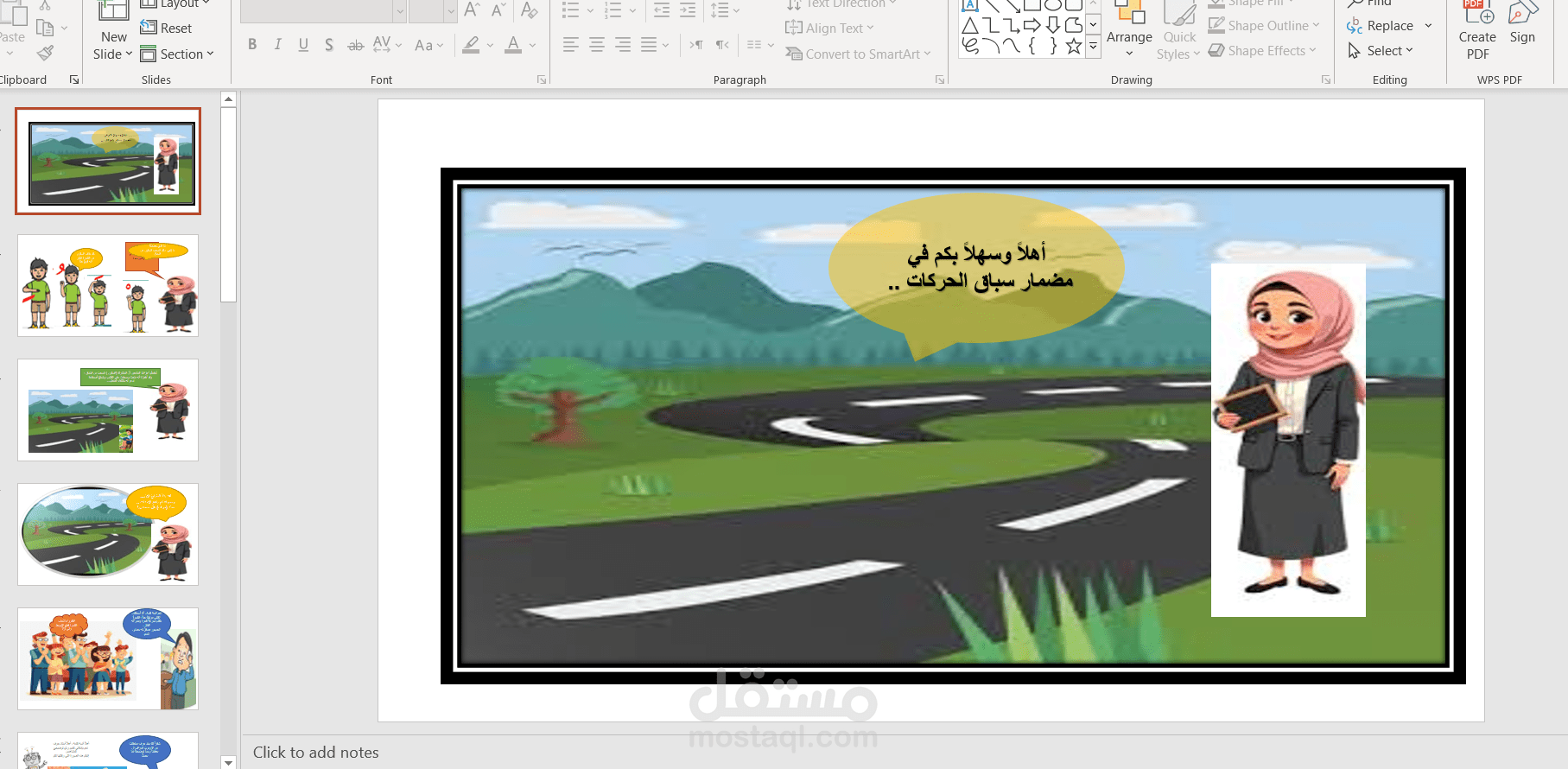Open the Drawing dialog launcher
Image resolution: width=1568 pixels, height=769 pixels.
pos(1326,79)
